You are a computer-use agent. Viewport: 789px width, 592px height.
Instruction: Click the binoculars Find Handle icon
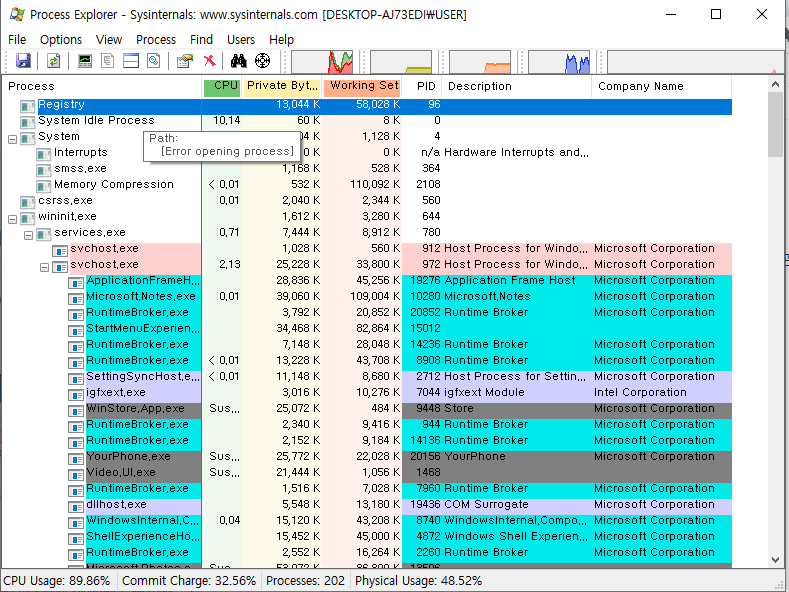pyautogui.click(x=239, y=61)
